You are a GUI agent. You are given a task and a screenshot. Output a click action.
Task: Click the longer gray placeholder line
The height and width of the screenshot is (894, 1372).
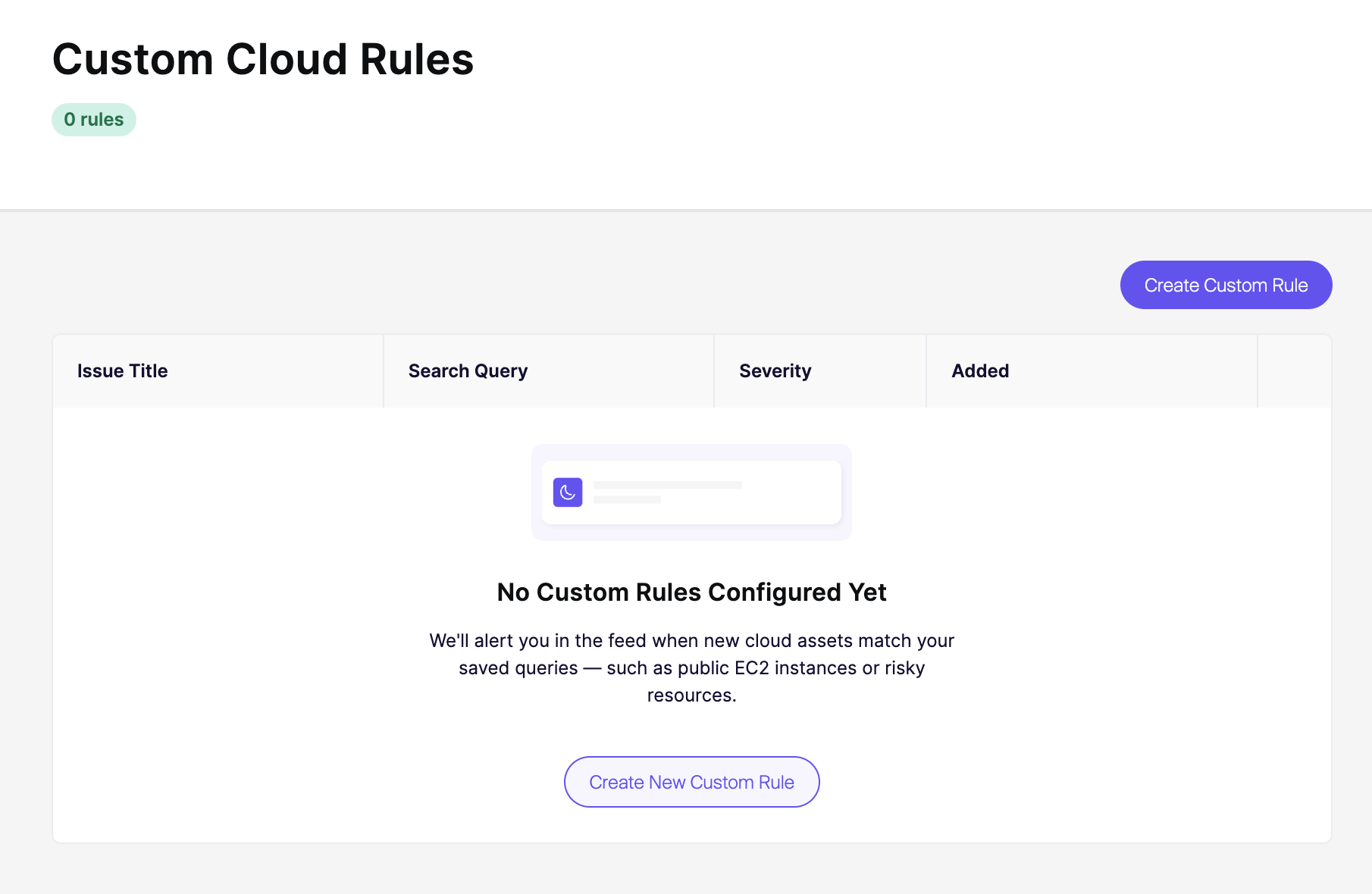pos(667,485)
